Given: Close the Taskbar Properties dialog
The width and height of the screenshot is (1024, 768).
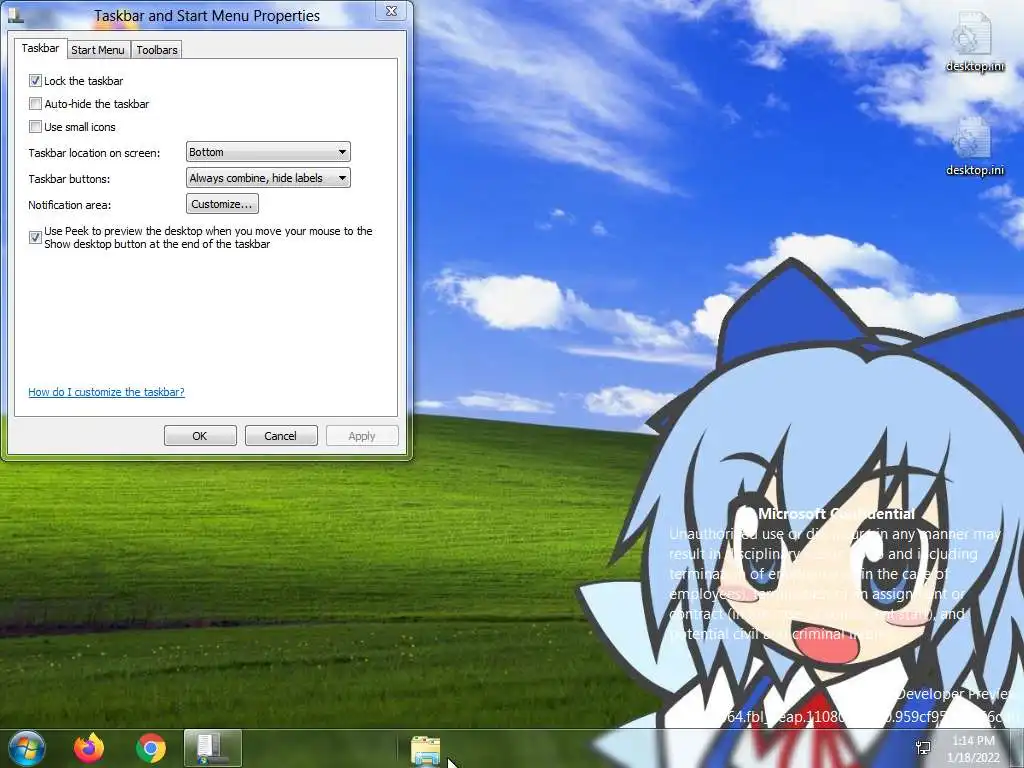Looking at the screenshot, I should tap(392, 11).
